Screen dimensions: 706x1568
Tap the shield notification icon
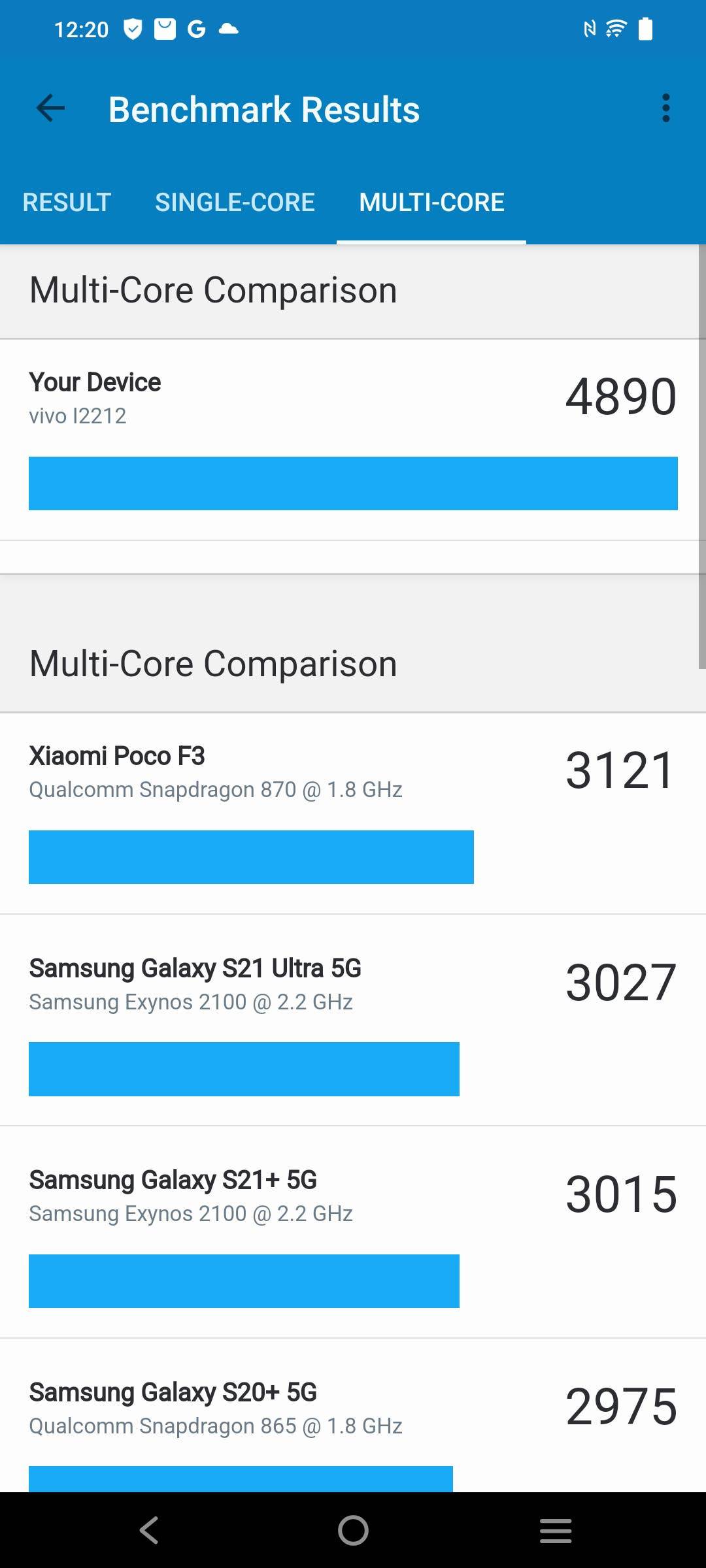[x=133, y=29]
